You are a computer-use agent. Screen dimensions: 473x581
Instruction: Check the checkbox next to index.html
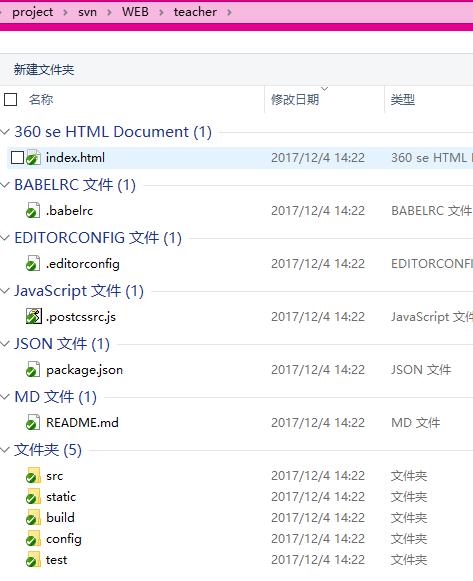pyautogui.click(x=17, y=157)
